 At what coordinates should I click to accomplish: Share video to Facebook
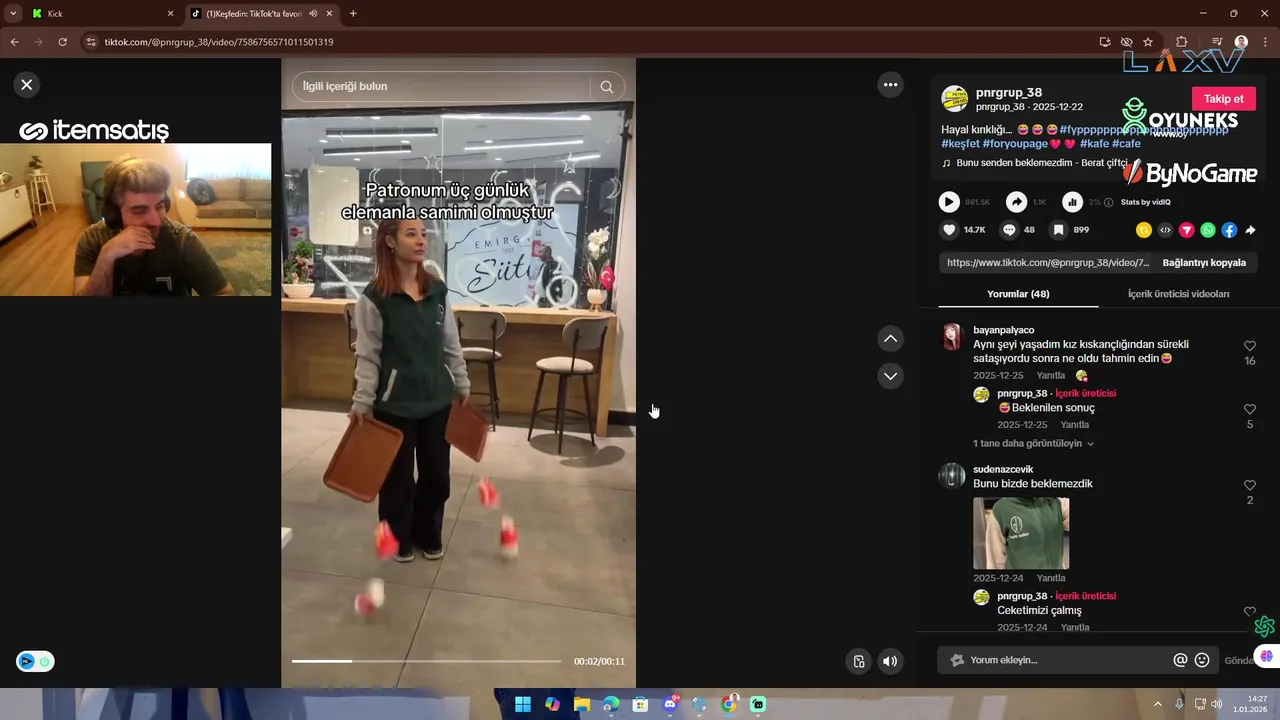1229,230
